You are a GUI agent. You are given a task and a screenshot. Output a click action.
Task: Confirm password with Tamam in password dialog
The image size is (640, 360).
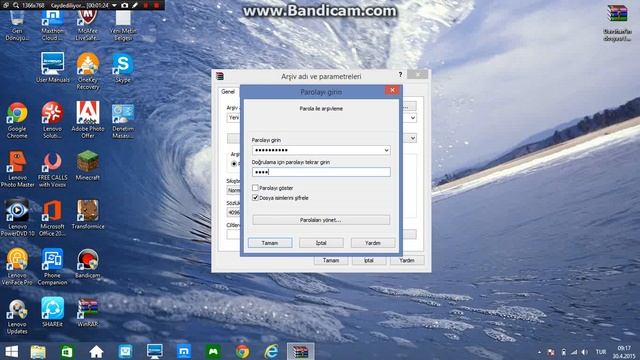click(270, 243)
